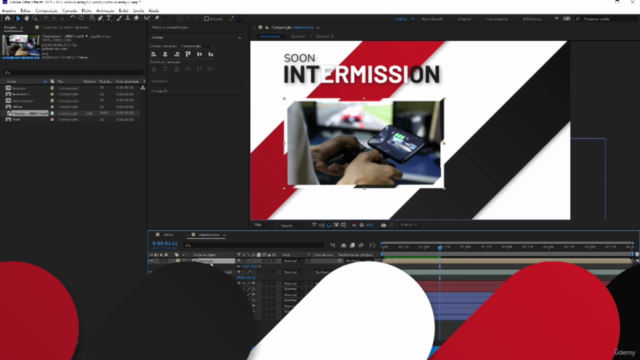This screenshot has height=360, width=640.
Task: Open the align layers to Composição dropdown
Action: pyautogui.click(x=197, y=46)
